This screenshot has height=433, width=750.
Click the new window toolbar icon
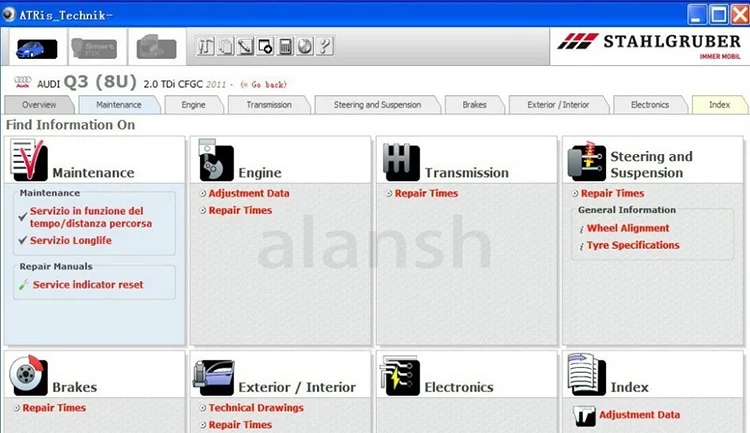265,46
